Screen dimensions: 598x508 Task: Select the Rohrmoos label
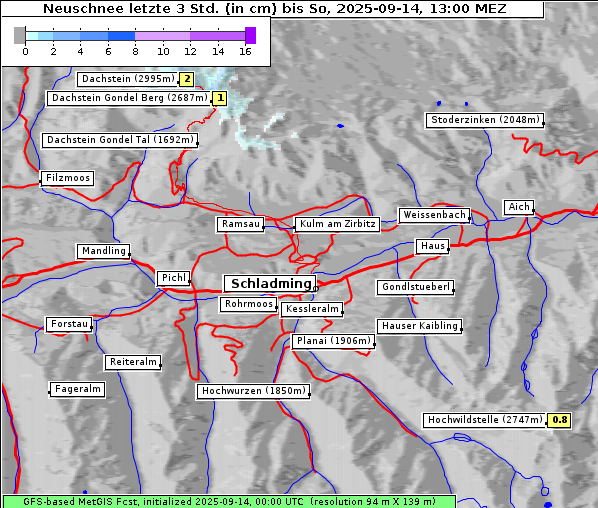249,304
